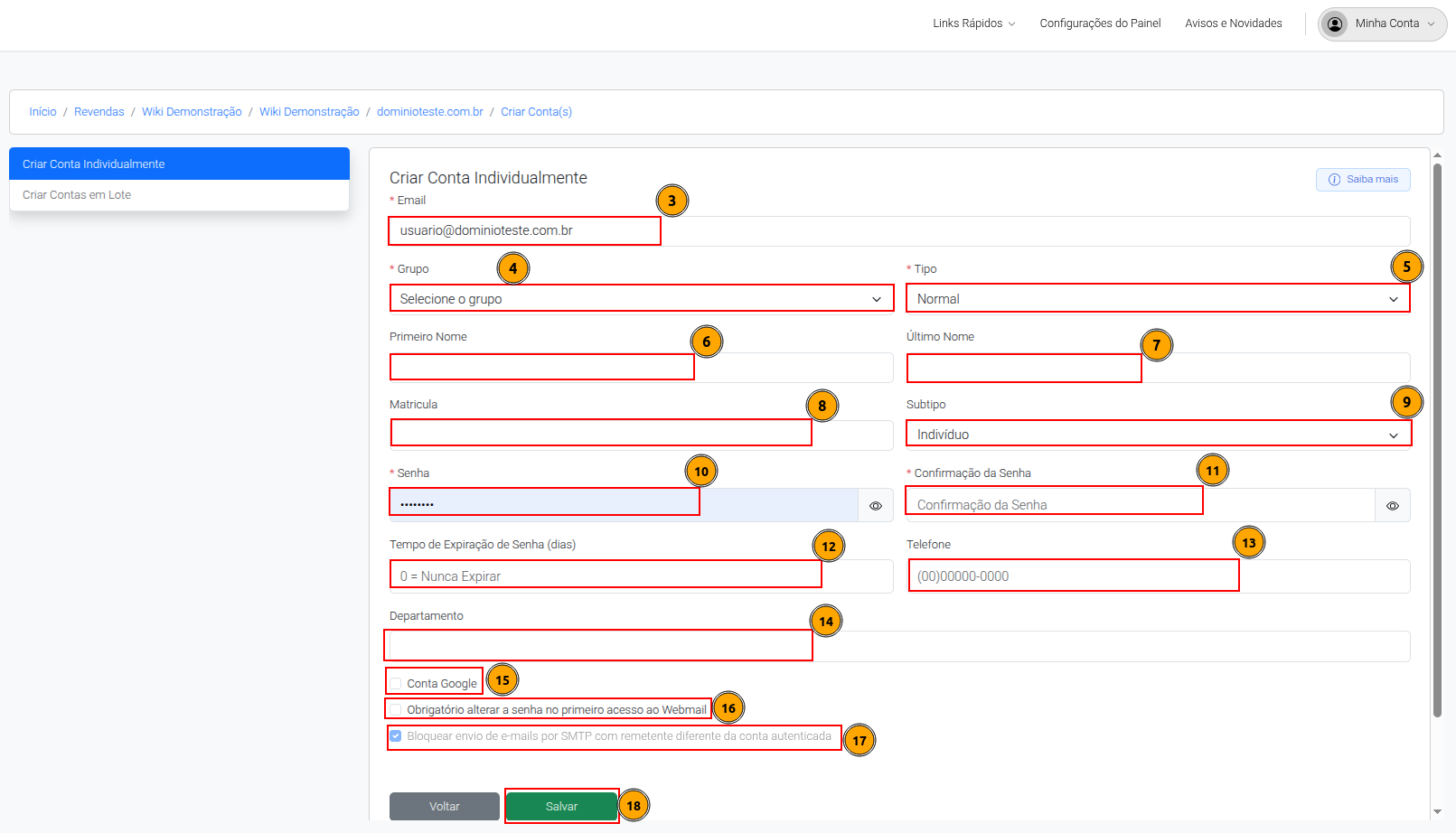Click the info icon in Saiba mais

pos(1334,180)
